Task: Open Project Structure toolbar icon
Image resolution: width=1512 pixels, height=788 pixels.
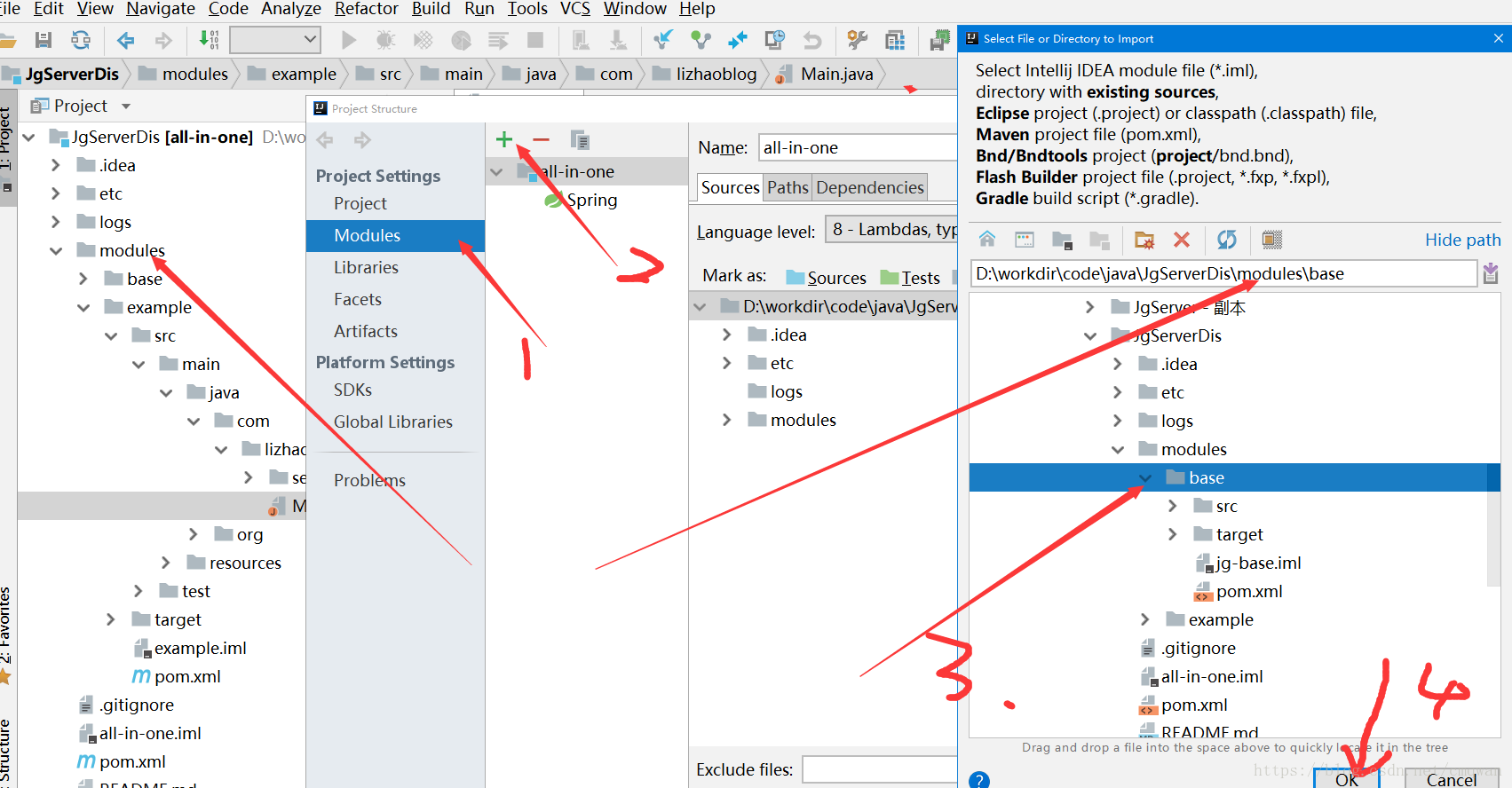Action: tap(895, 40)
